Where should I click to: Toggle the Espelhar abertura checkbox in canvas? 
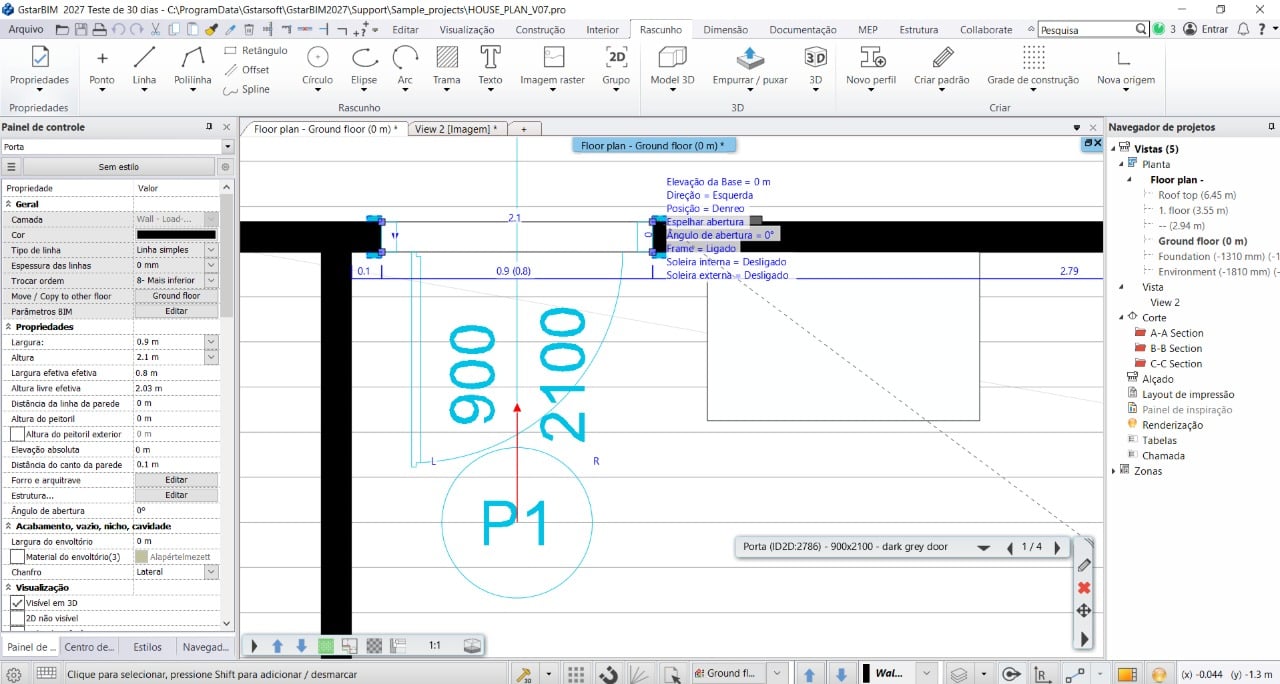tap(756, 221)
